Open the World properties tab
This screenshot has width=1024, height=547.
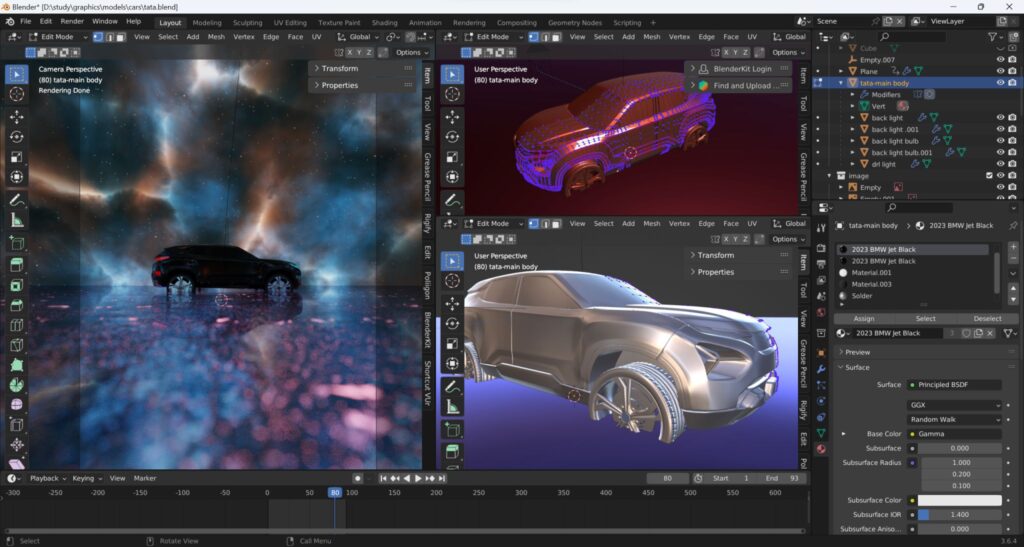(821, 312)
